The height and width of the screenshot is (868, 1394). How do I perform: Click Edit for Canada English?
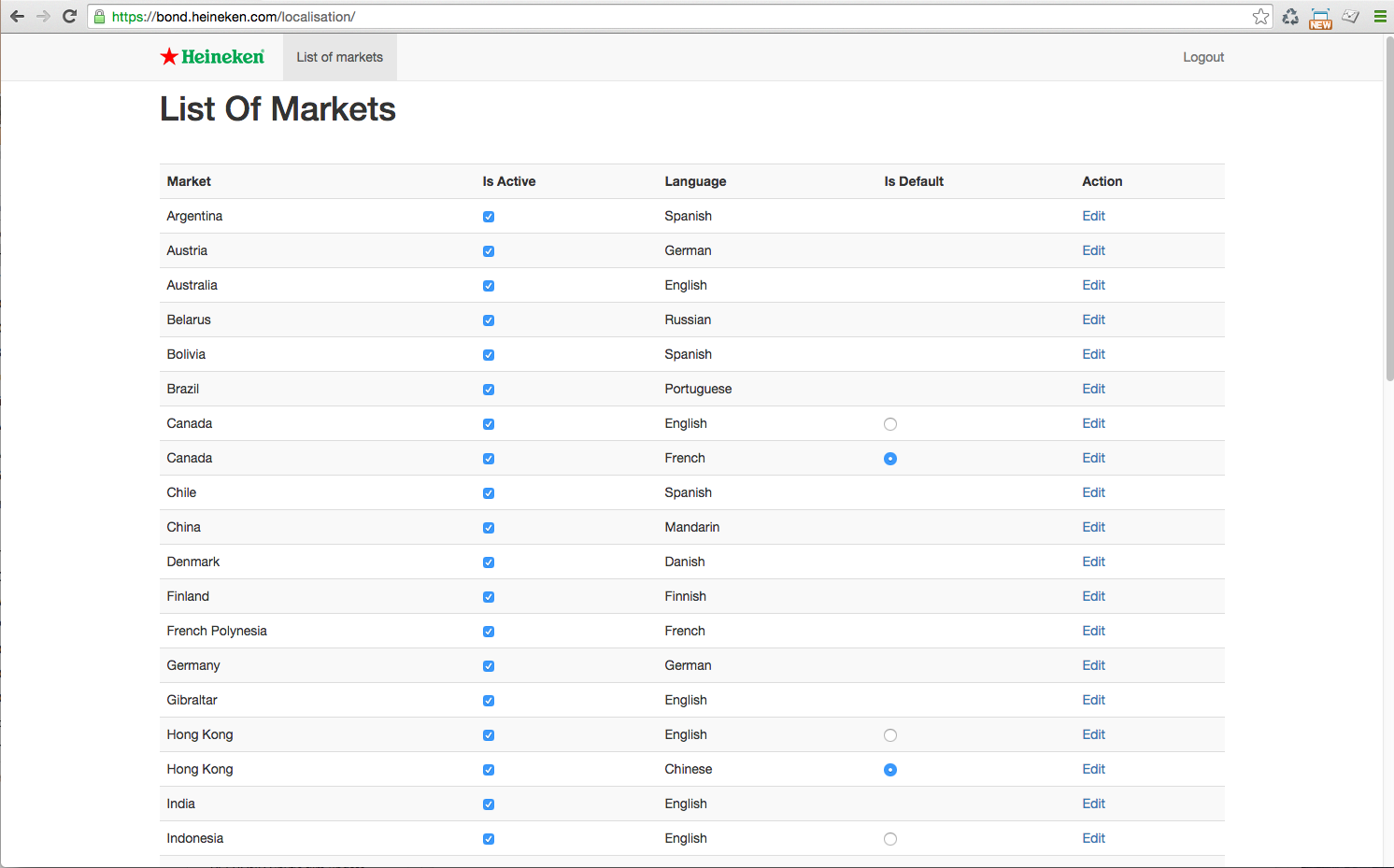click(1093, 423)
